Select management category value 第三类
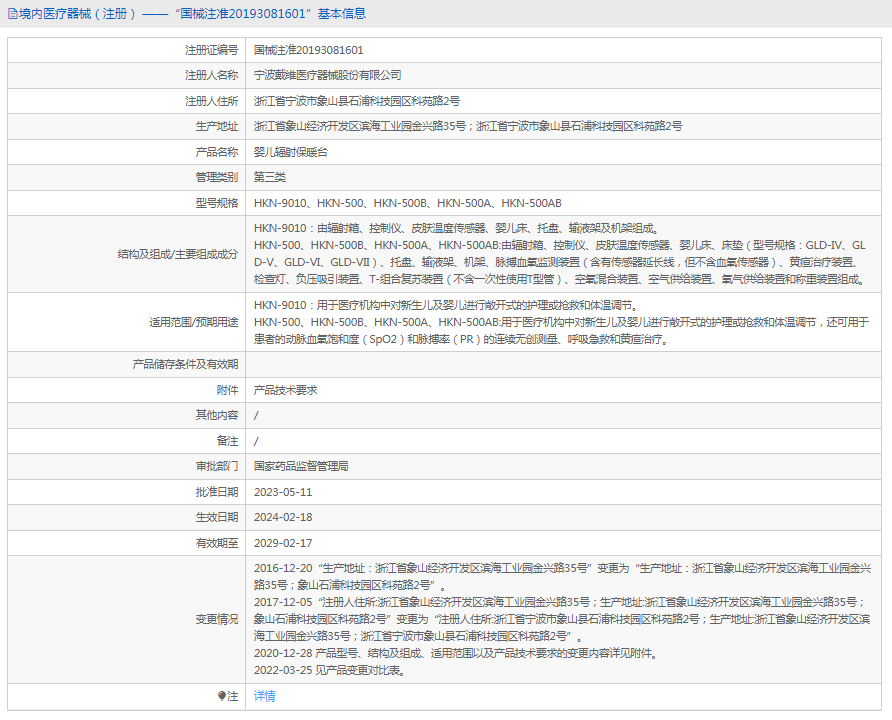 (x=270, y=177)
